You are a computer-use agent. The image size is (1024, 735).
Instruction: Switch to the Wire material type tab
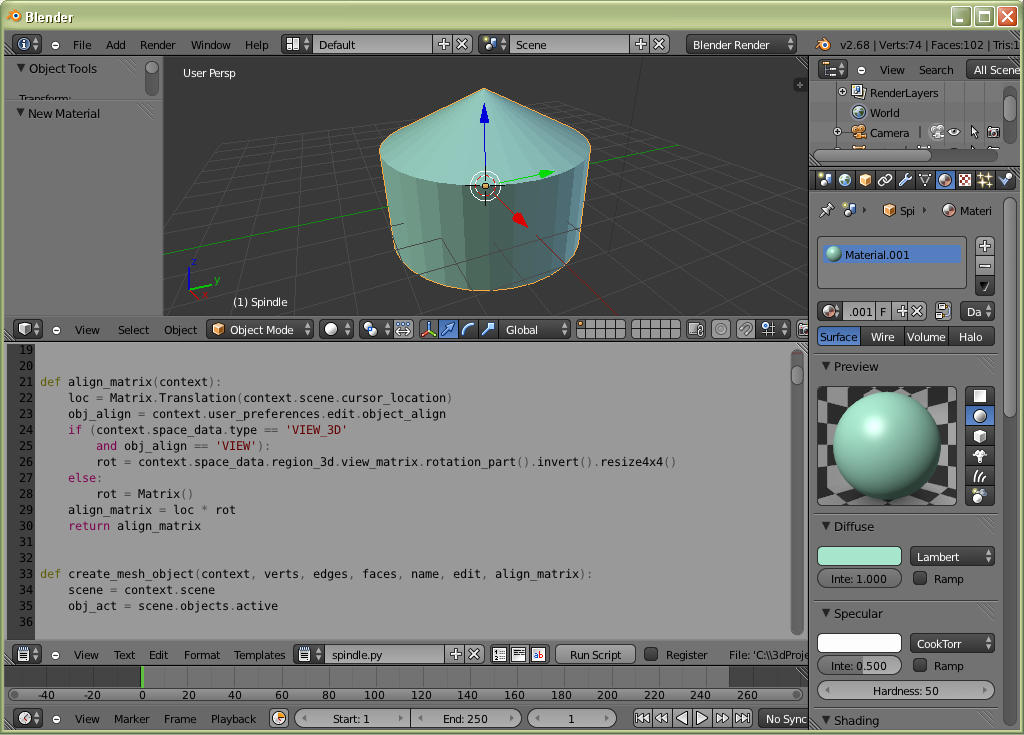(x=882, y=336)
